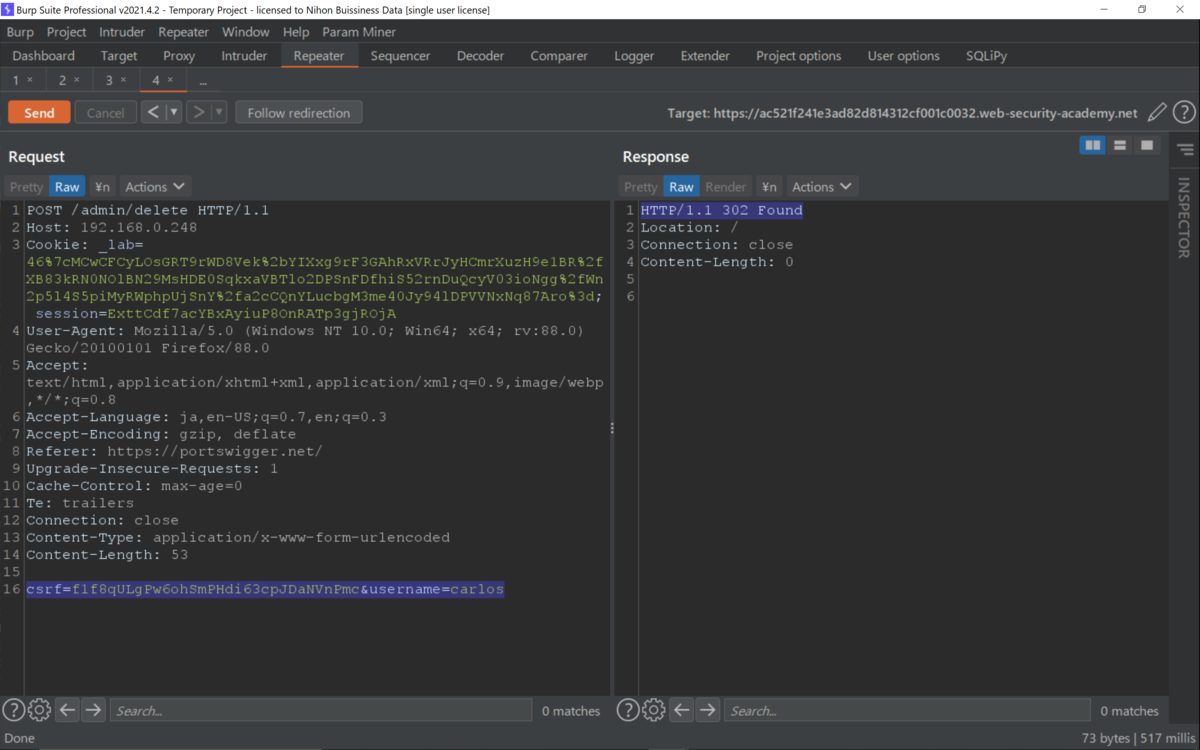Switch request view to Raw
Image resolution: width=1200 pixels, height=750 pixels.
point(67,187)
